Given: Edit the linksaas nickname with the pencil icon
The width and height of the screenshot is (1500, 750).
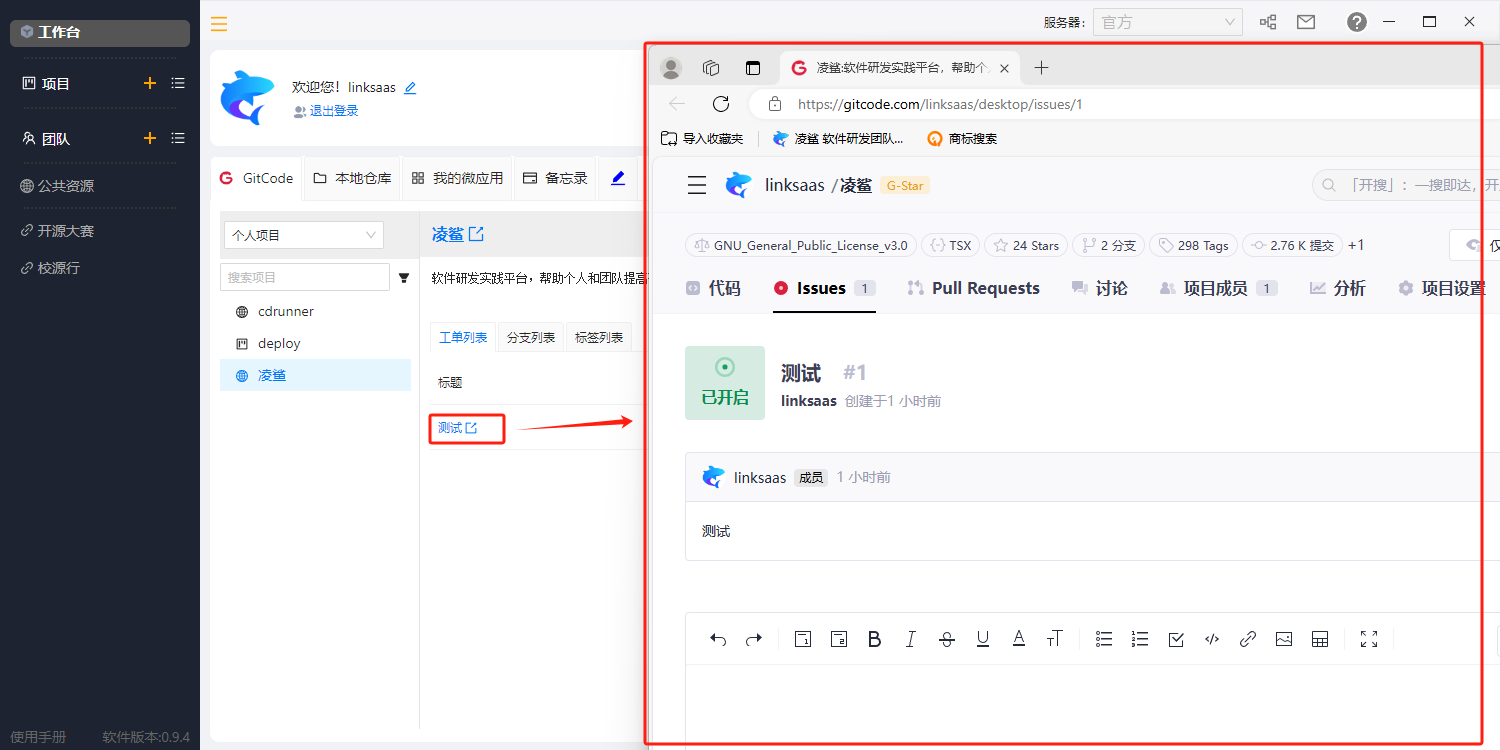Looking at the screenshot, I should click(410, 88).
